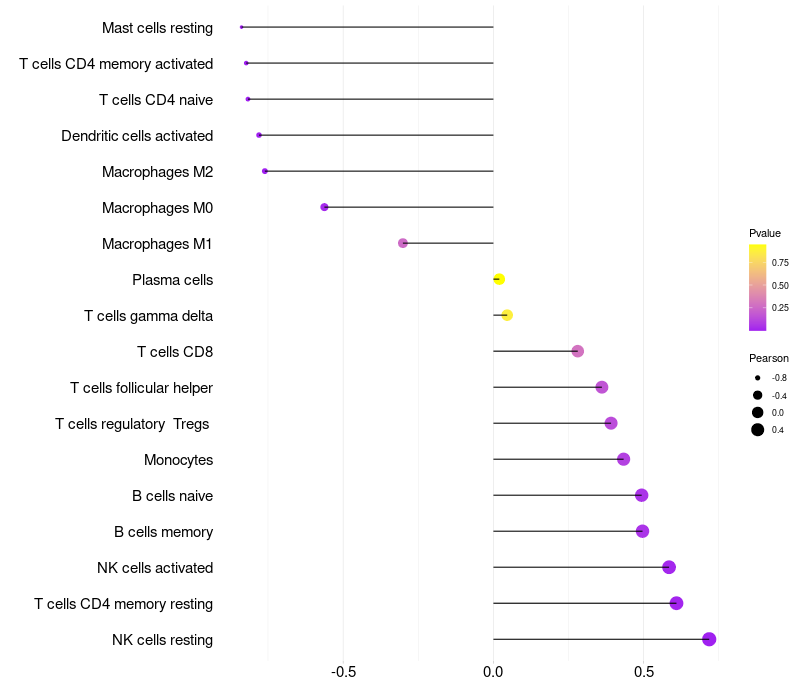Select the Macrophages M1 data point
This screenshot has height=700, width=800.
pyautogui.click(x=403, y=243)
